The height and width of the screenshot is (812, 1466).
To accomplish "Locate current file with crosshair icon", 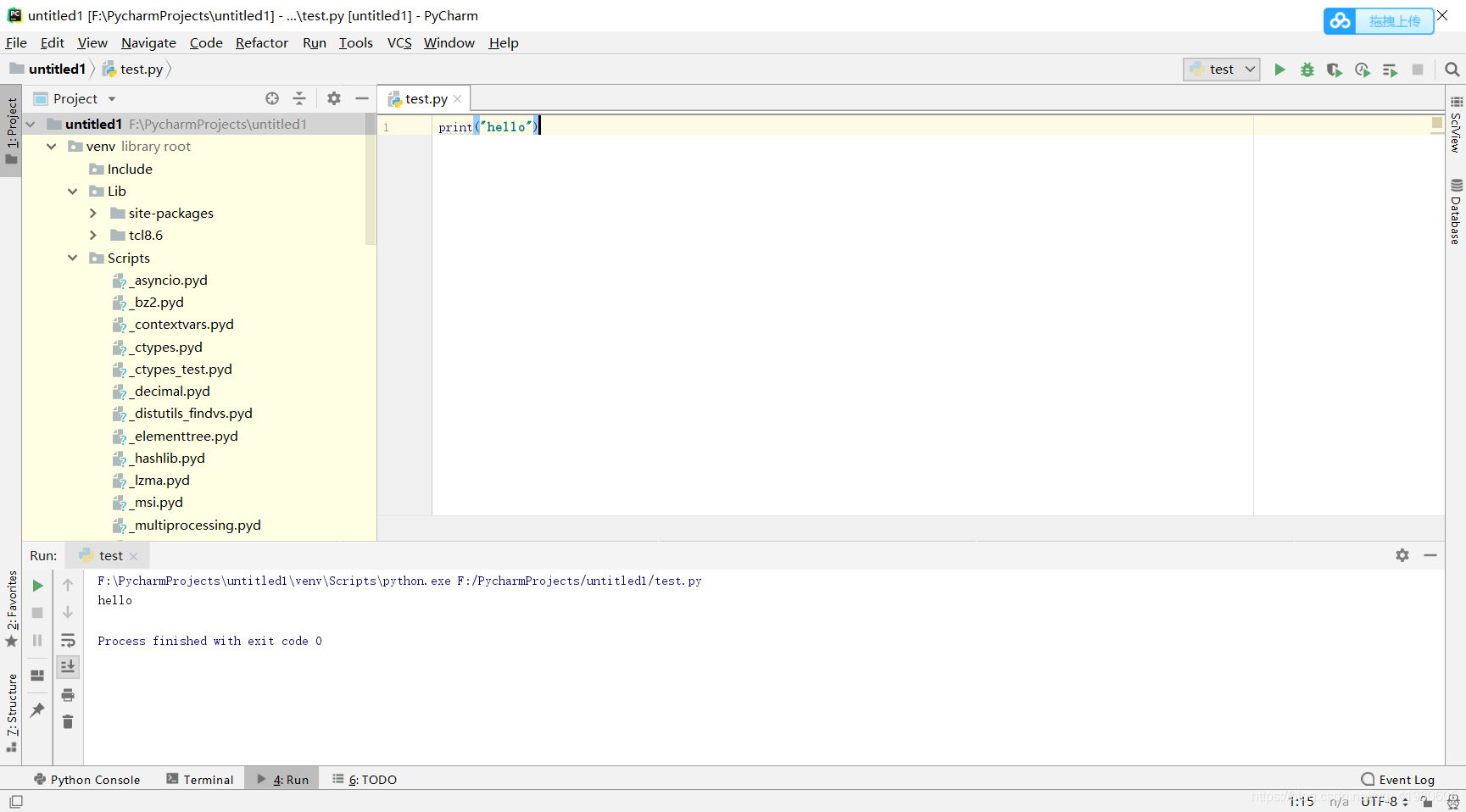I will pos(272,98).
